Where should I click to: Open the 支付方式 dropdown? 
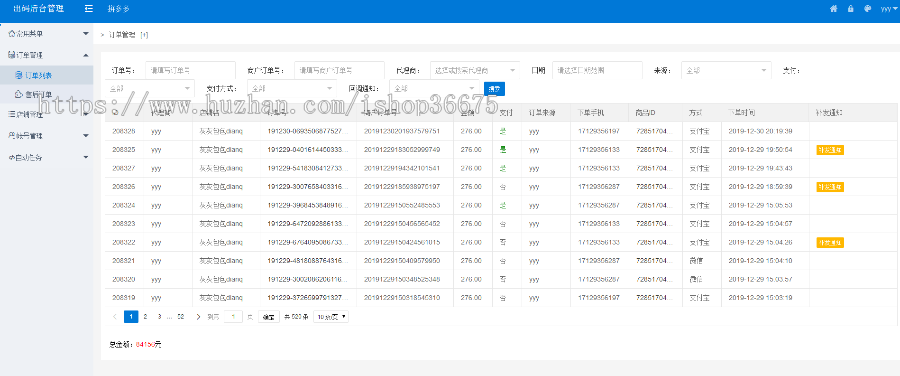[x=292, y=88]
